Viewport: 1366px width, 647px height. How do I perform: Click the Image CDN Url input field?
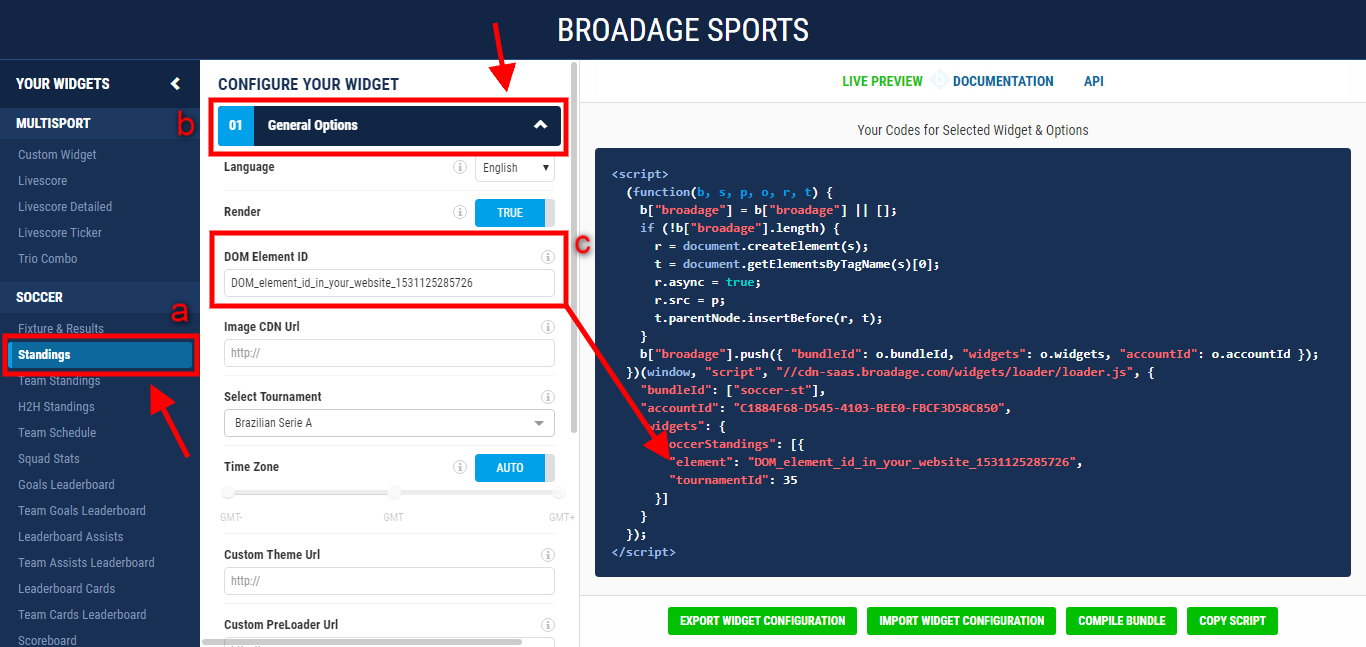point(389,353)
